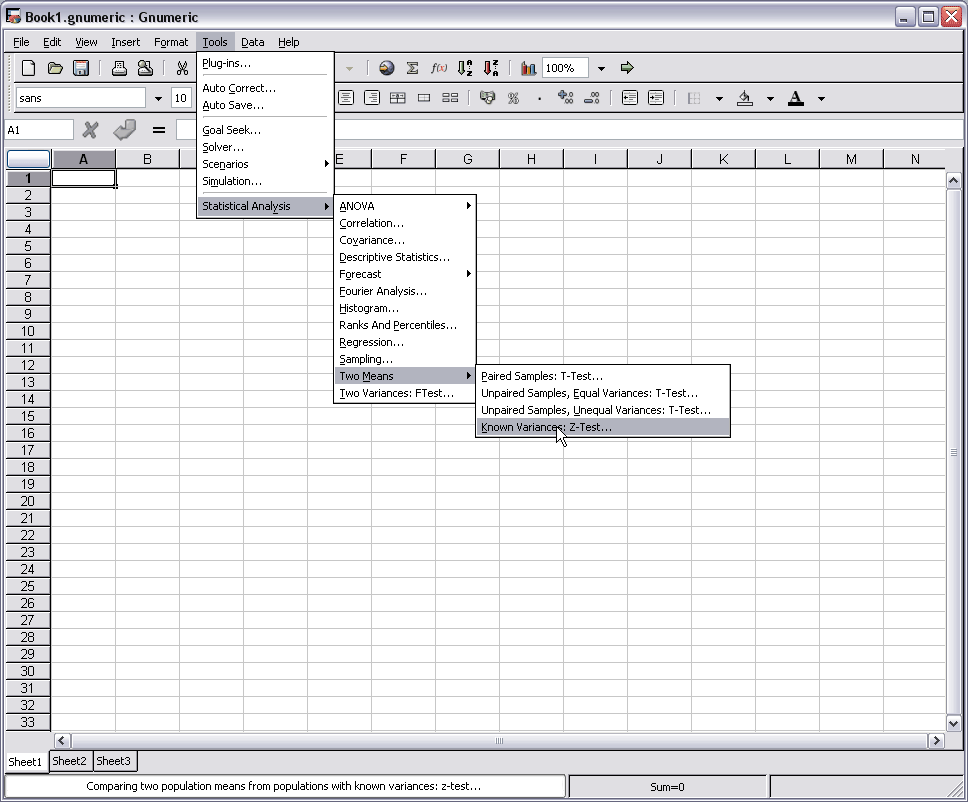
Task: Click the Sum function icon
Action: [412, 68]
